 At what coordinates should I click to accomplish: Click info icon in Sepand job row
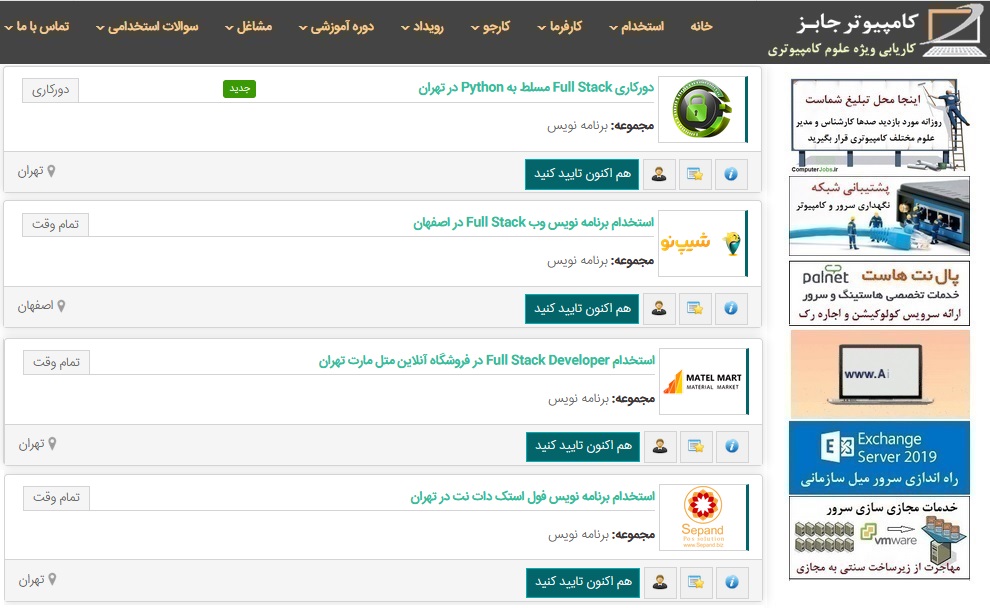pos(732,582)
